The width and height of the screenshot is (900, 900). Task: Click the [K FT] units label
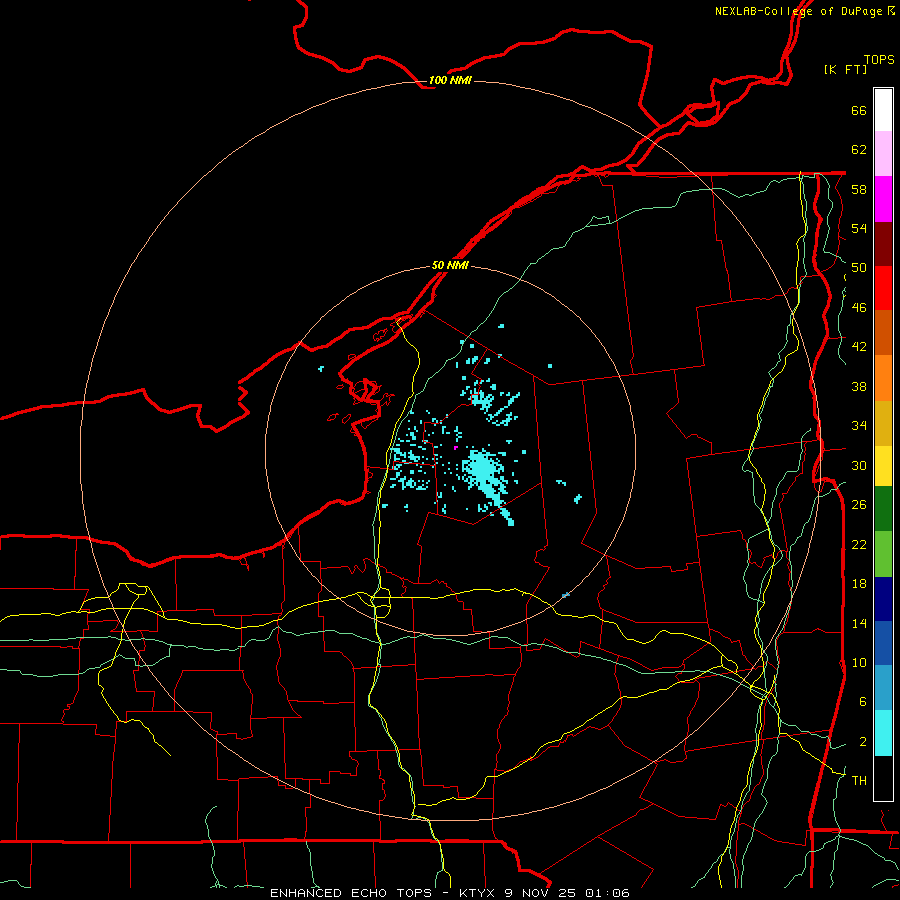tap(845, 69)
